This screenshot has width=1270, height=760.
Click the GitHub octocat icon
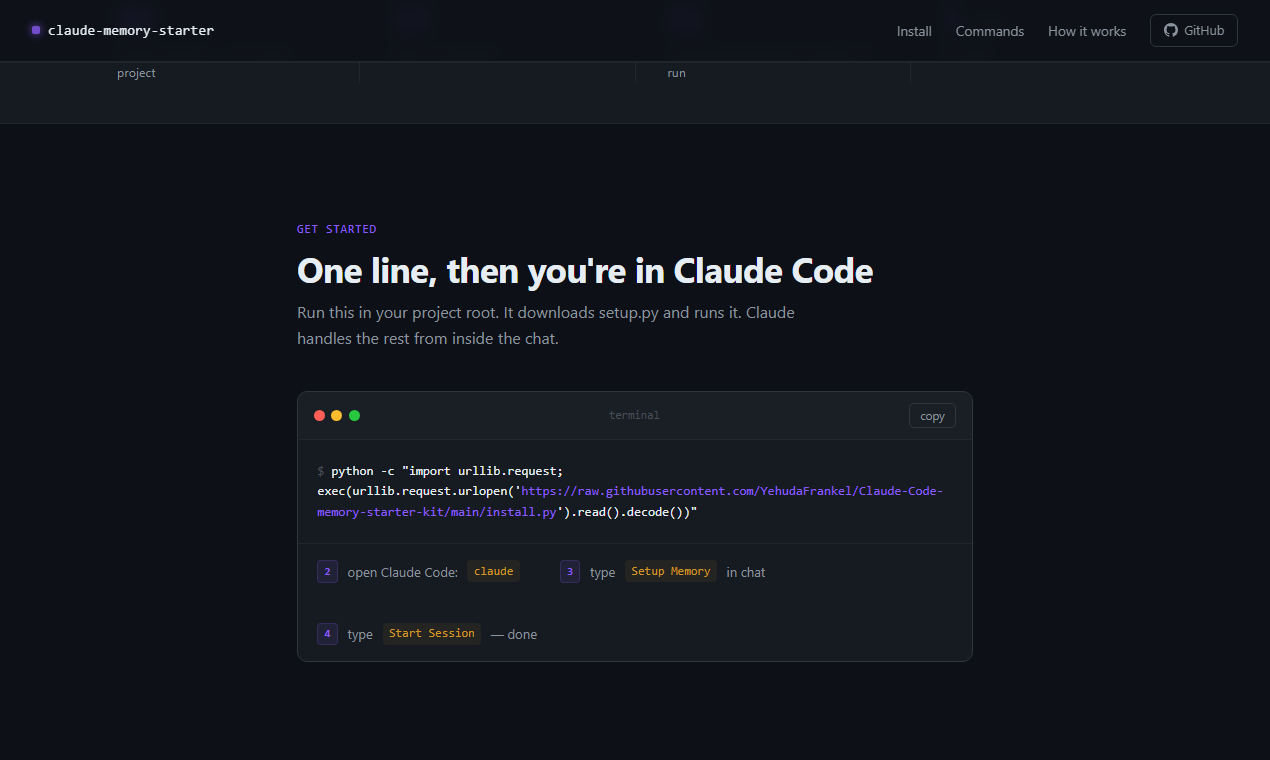click(x=1170, y=30)
